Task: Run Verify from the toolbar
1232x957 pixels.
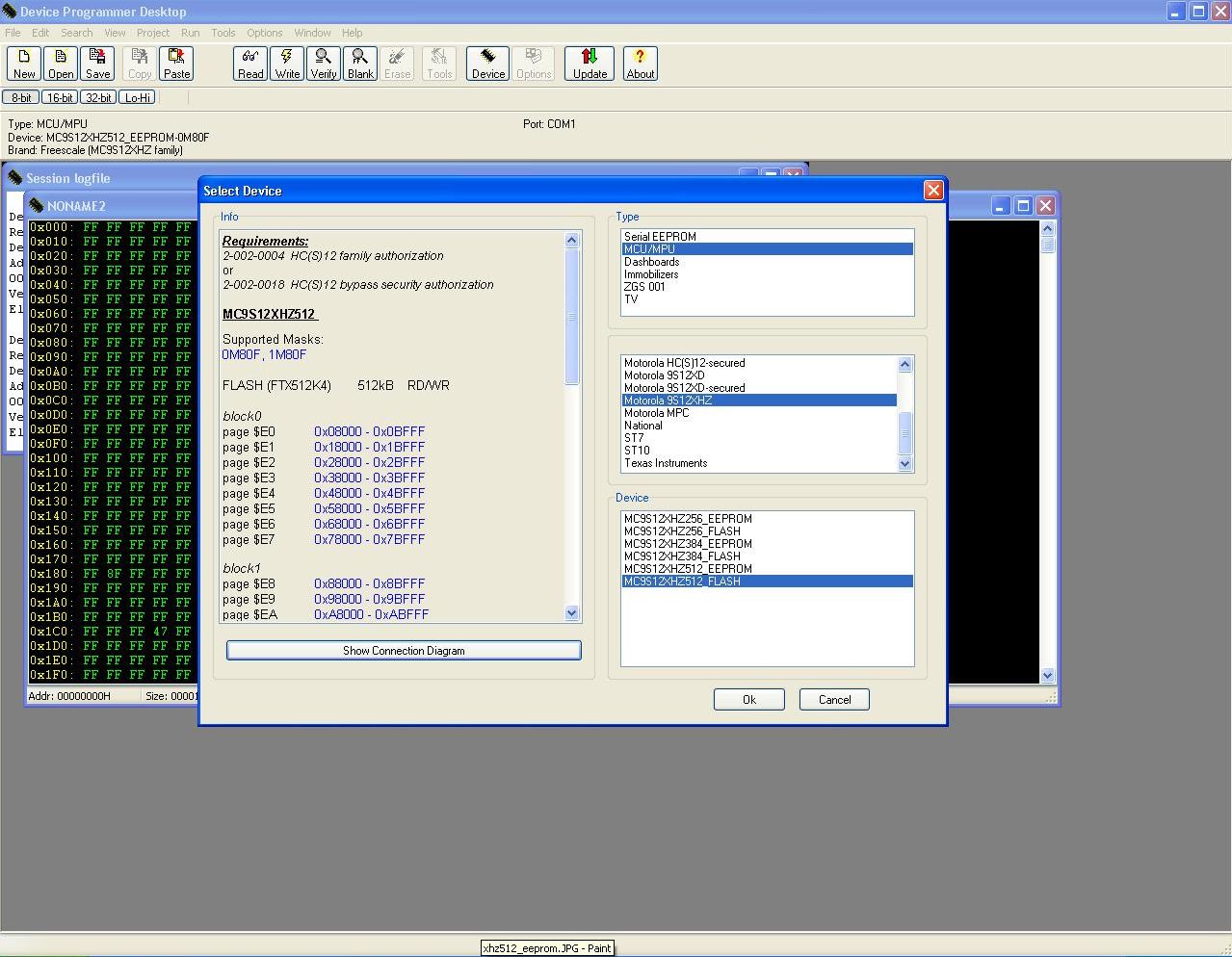Action: click(324, 64)
